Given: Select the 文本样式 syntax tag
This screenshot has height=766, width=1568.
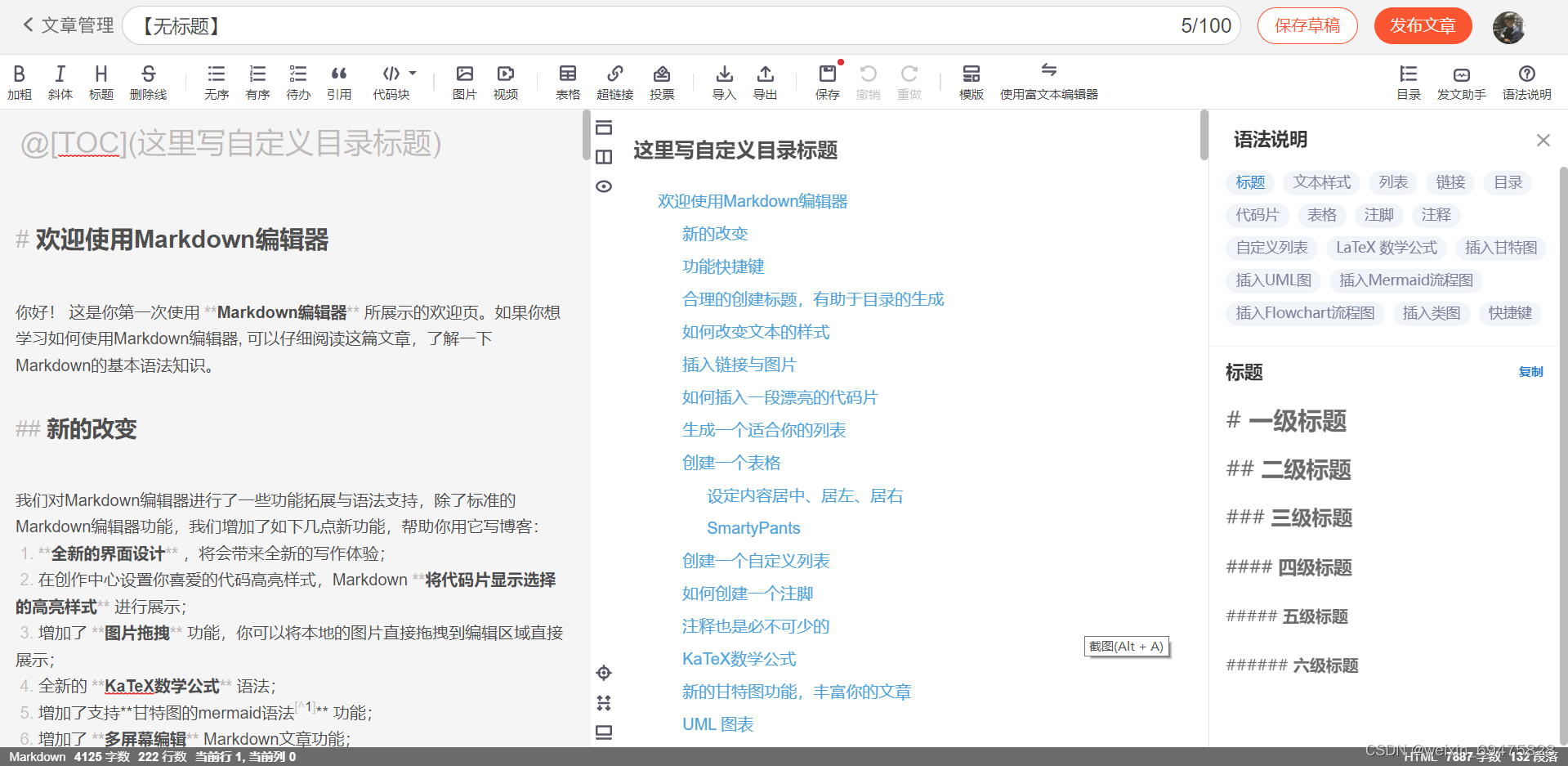Looking at the screenshot, I should tap(1322, 182).
